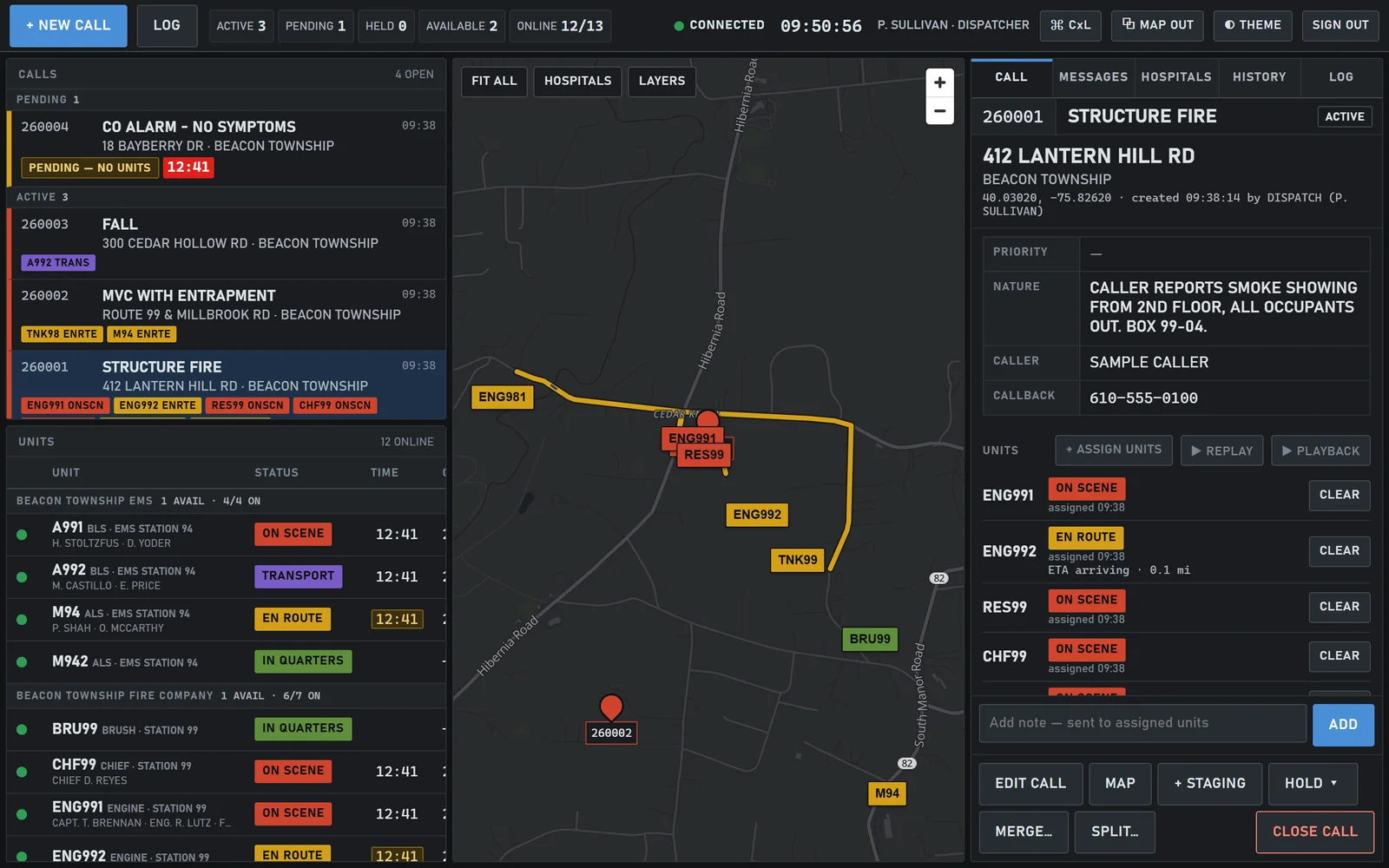Click CLOSE CALL button
Screen dimensions: 1389x868
[x=1314, y=832]
